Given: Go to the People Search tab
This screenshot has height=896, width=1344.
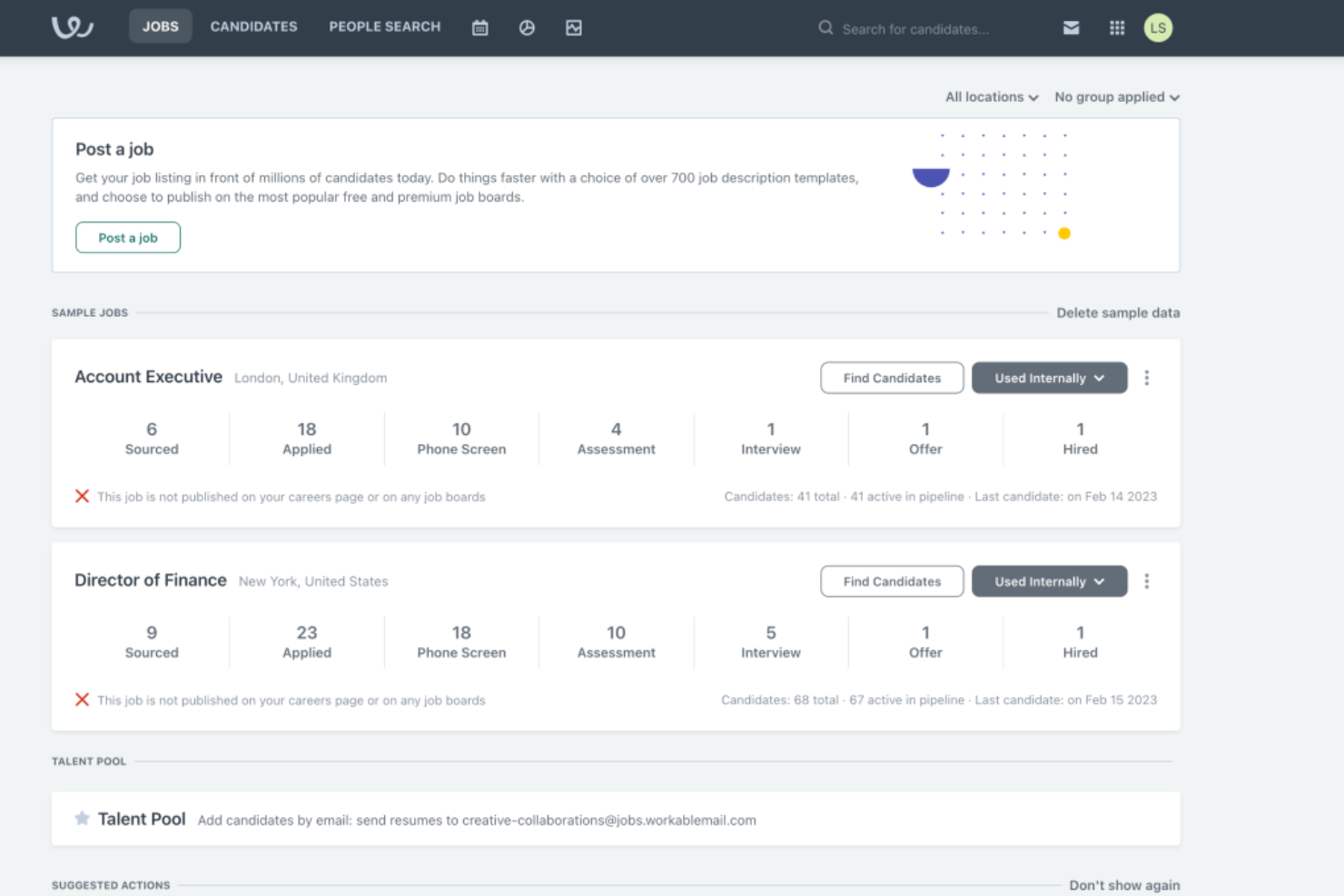Looking at the screenshot, I should [x=384, y=26].
